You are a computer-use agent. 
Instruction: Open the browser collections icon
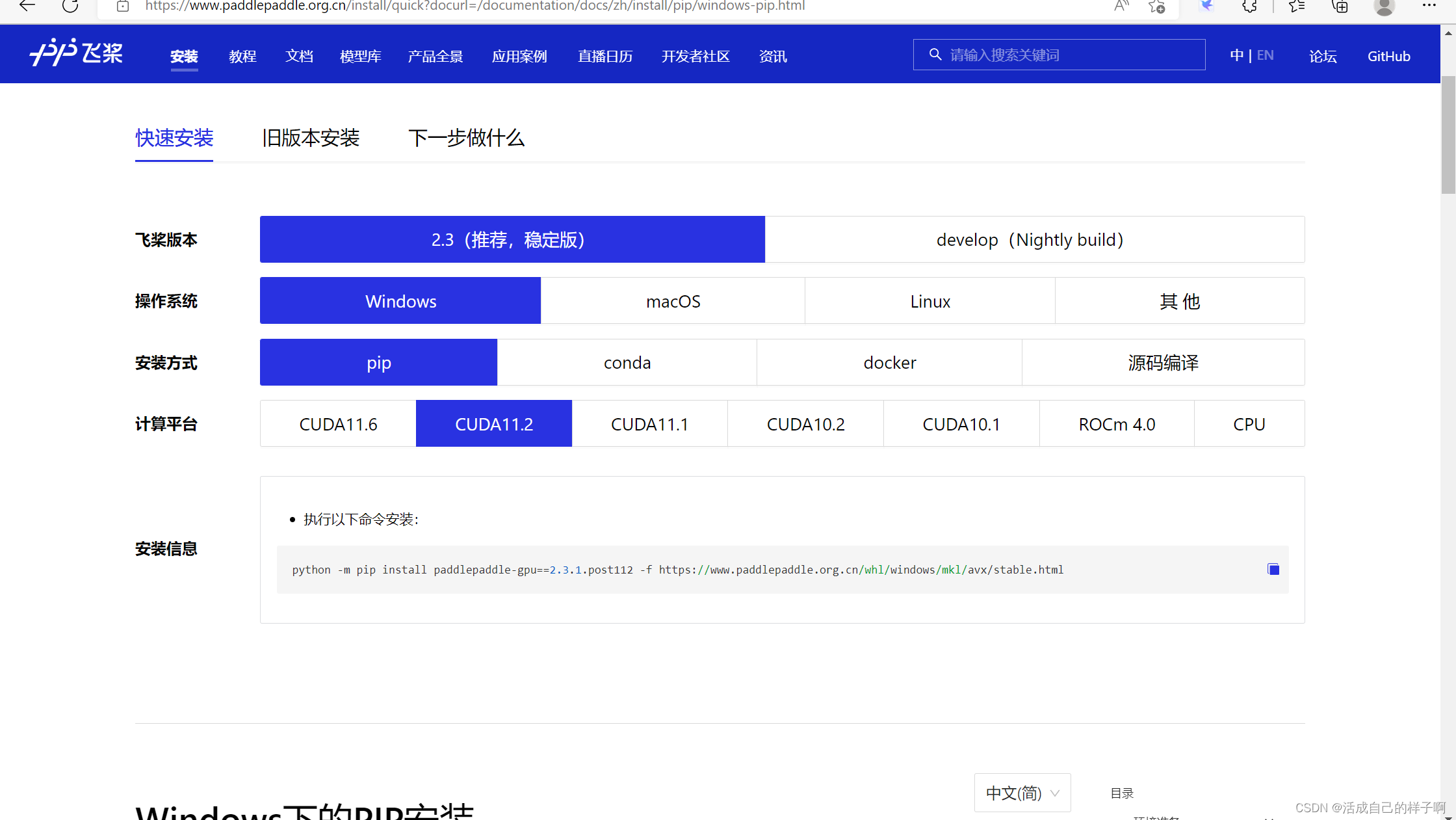pos(1340,7)
